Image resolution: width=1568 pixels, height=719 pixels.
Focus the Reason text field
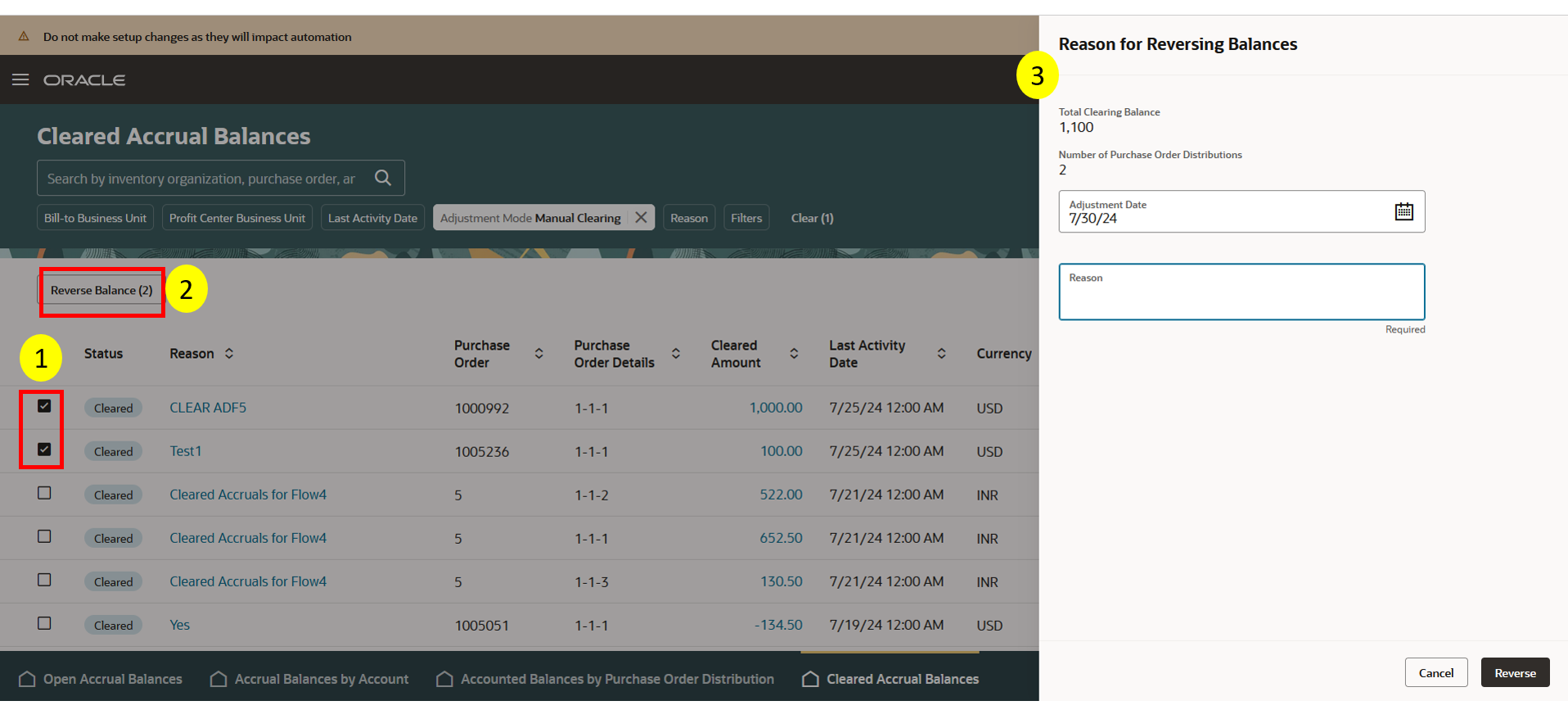click(1241, 292)
